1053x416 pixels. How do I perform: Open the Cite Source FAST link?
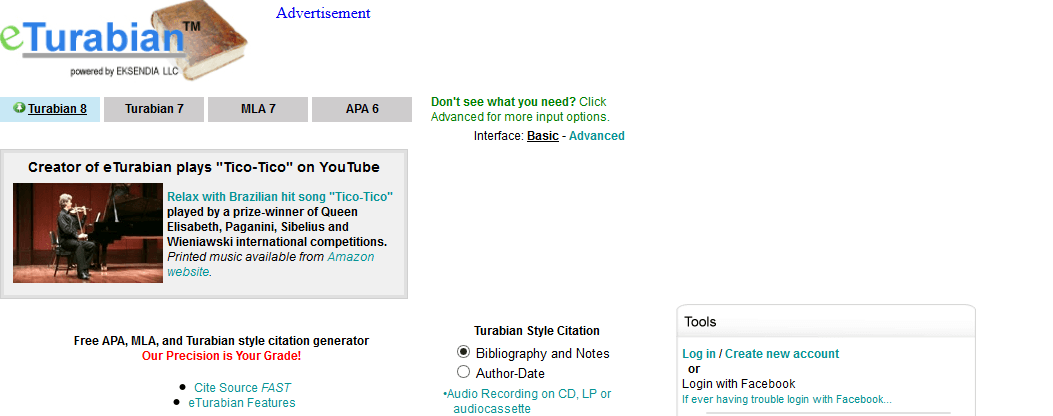click(x=243, y=387)
